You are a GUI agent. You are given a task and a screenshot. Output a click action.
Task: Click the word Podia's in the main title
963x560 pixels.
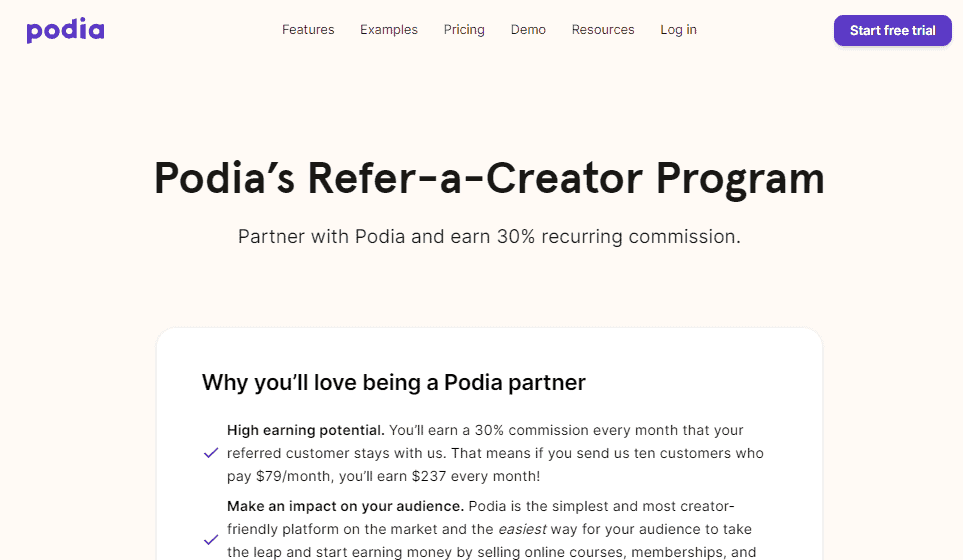224,179
